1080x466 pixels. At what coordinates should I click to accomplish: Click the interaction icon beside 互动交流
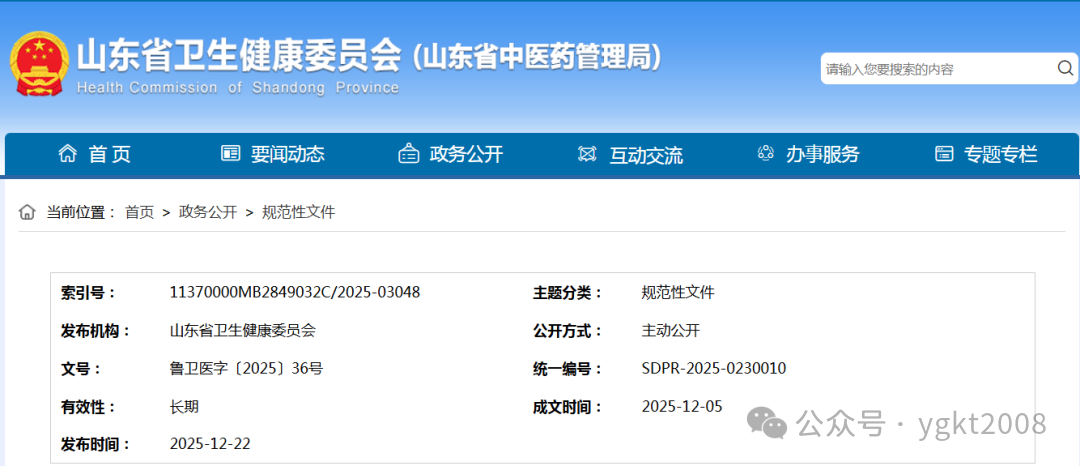[587, 153]
